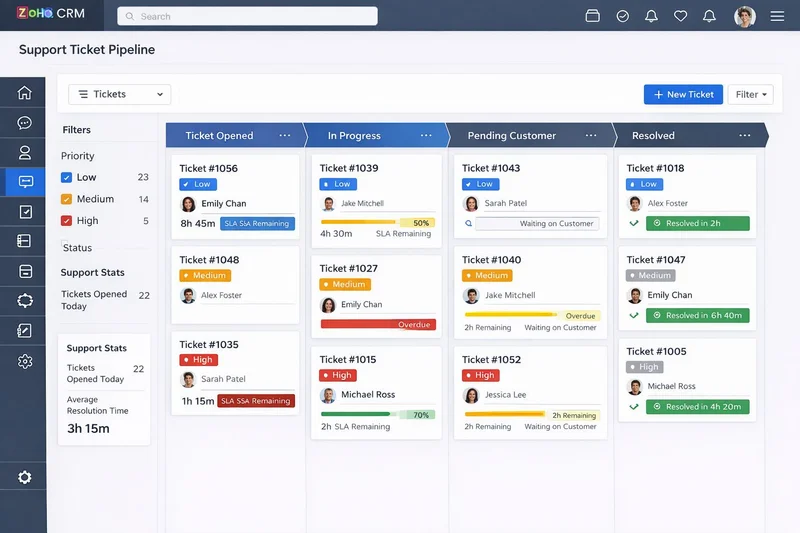
Task: Open the archive box sidebar icon
Action: point(25,271)
